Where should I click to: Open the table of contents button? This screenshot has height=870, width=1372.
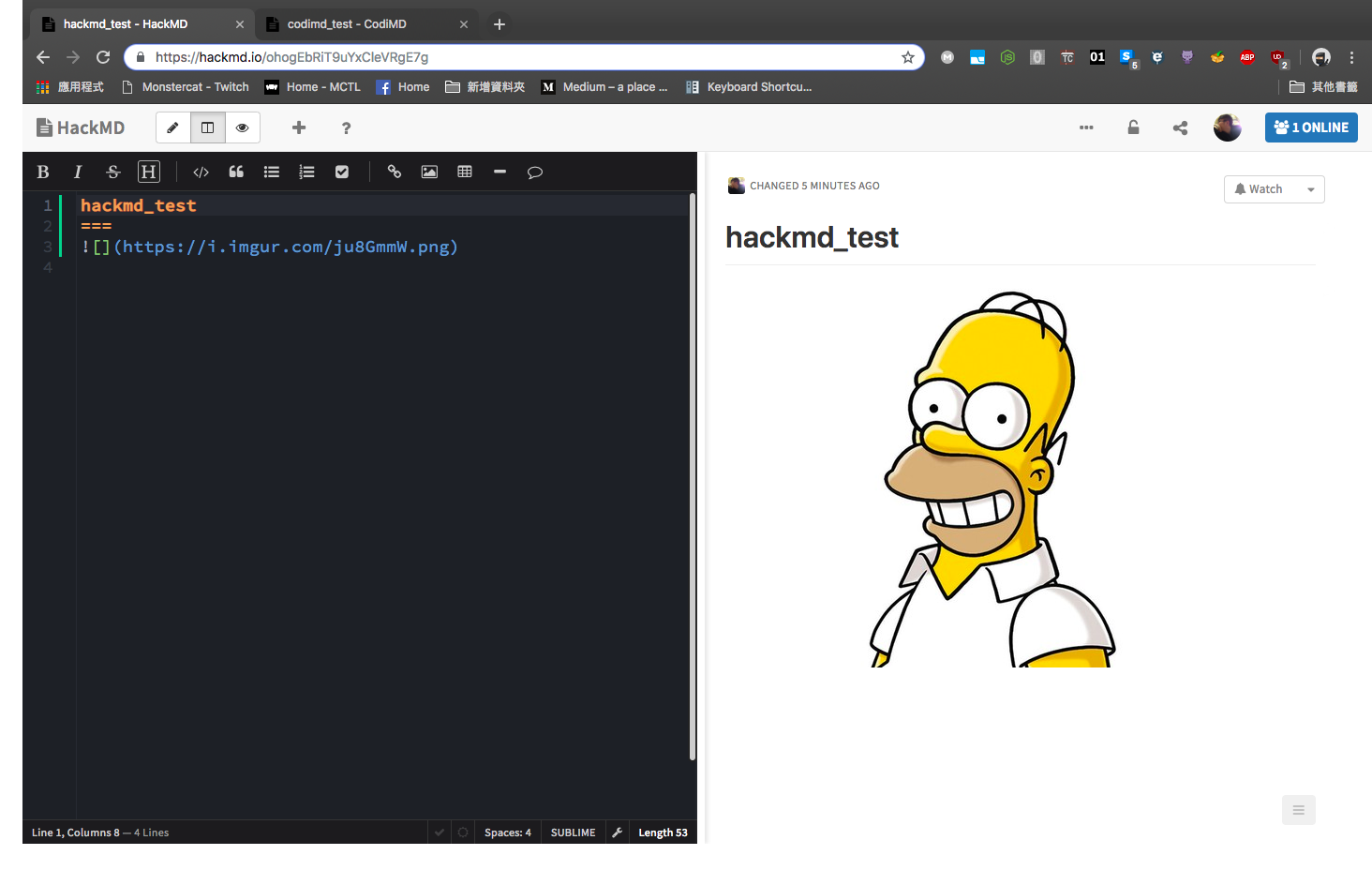pos(1298,810)
